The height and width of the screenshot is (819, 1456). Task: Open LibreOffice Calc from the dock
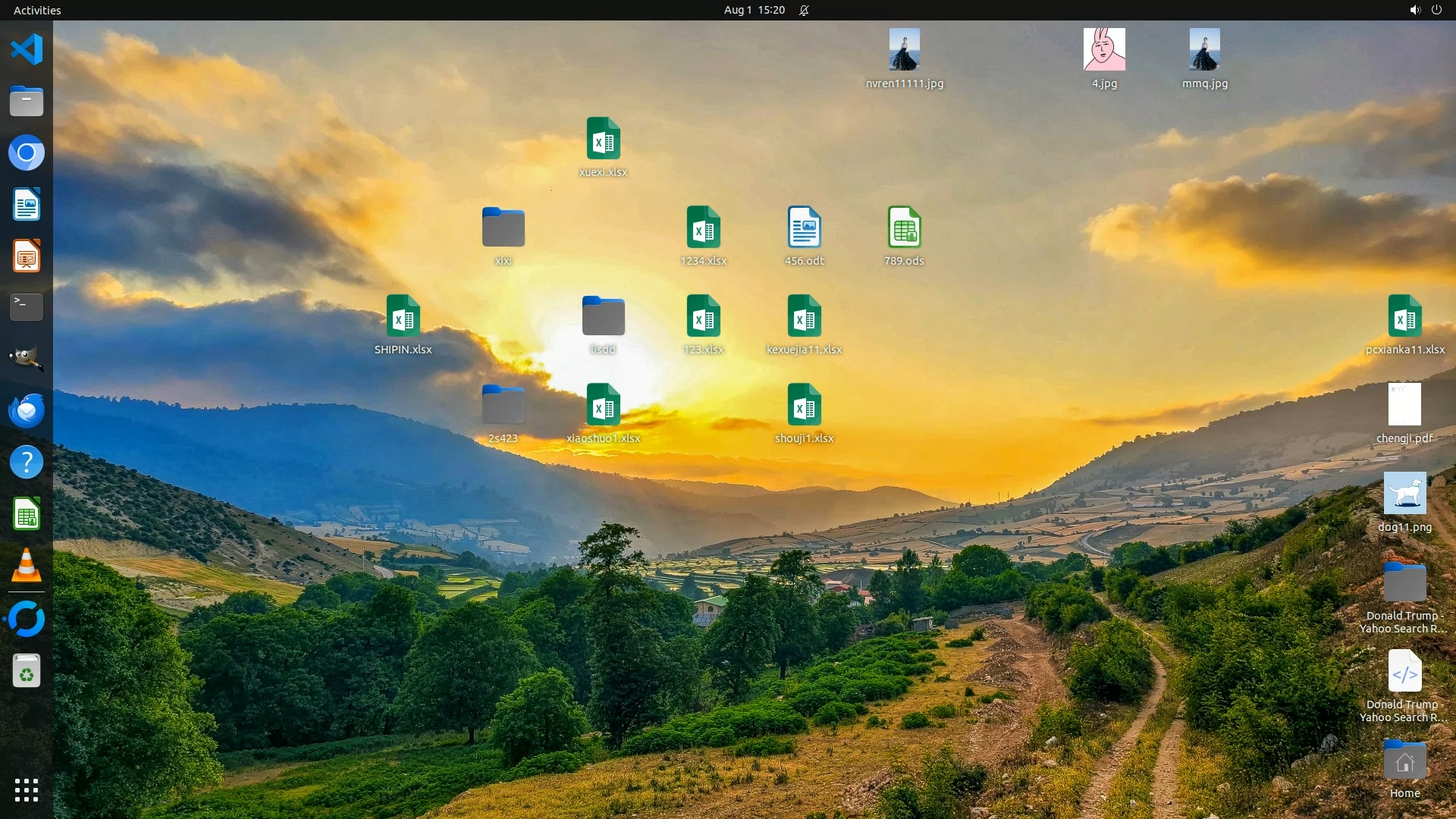27,515
